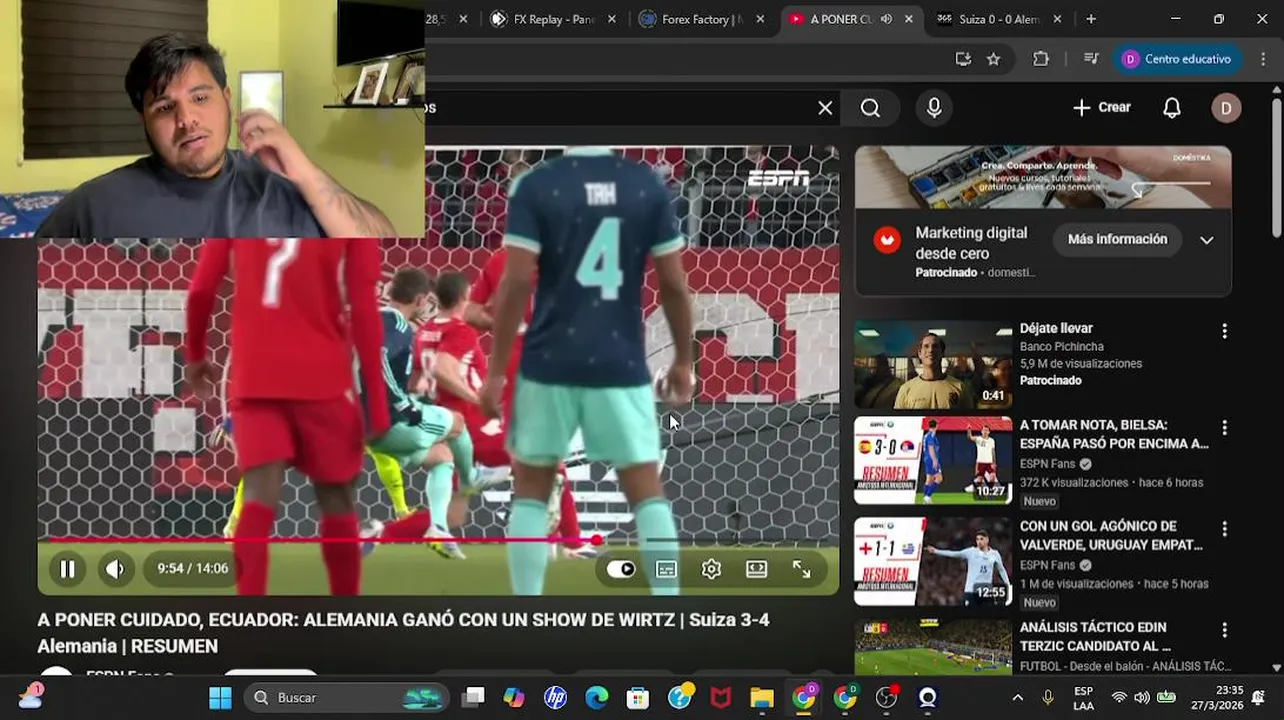Open the Crear upload menu

coord(1101,108)
